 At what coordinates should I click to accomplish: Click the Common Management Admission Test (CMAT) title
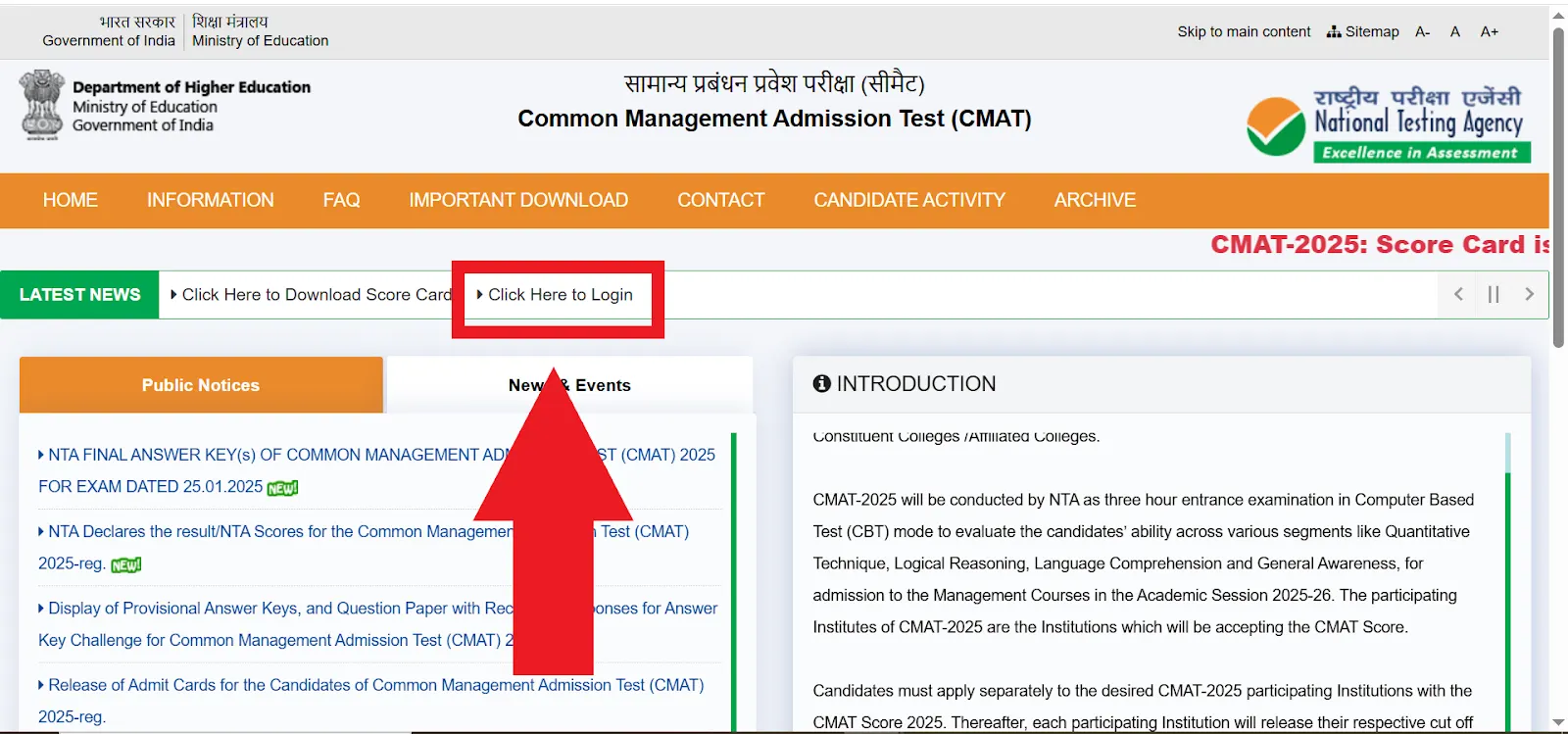tap(774, 119)
